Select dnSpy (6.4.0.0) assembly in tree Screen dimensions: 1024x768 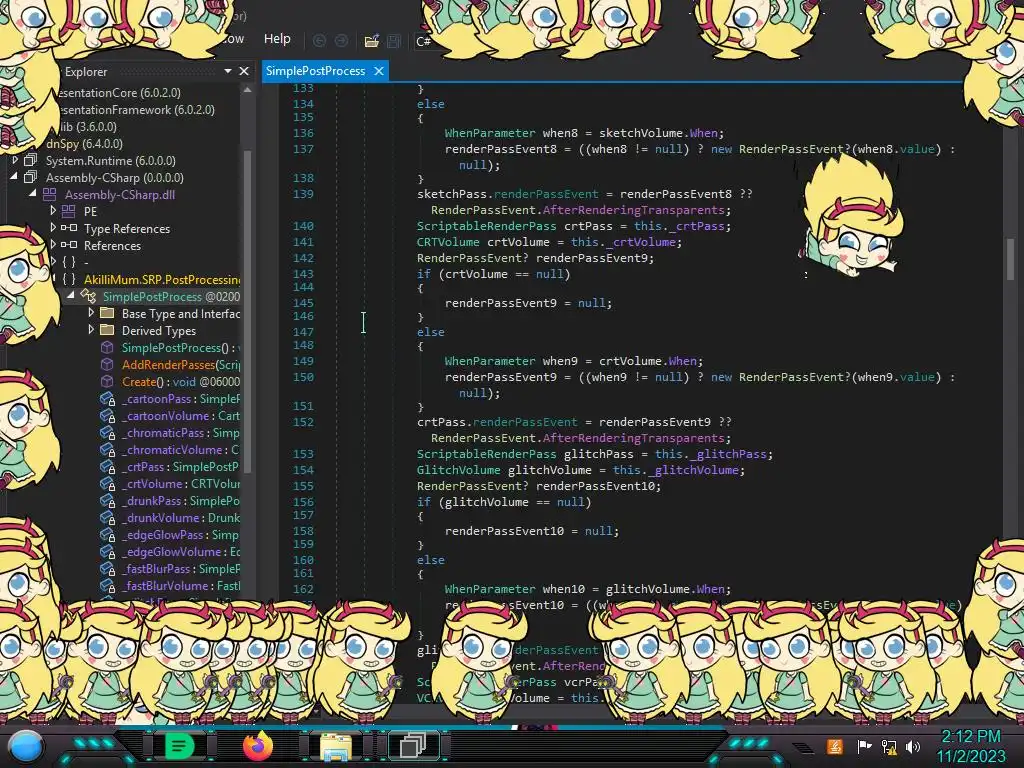coord(84,143)
